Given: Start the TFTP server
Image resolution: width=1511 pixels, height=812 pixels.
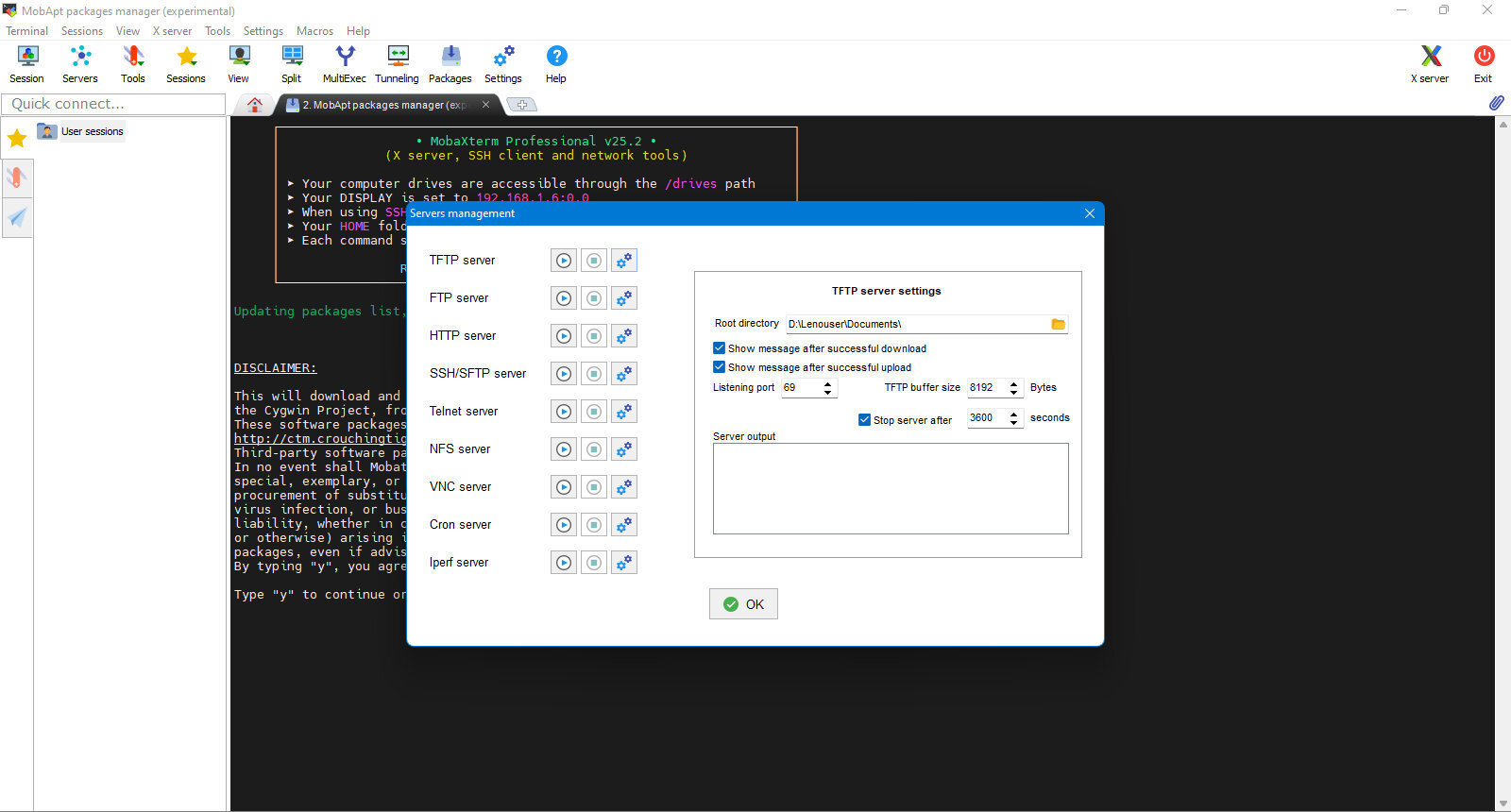Looking at the screenshot, I should pos(564,261).
